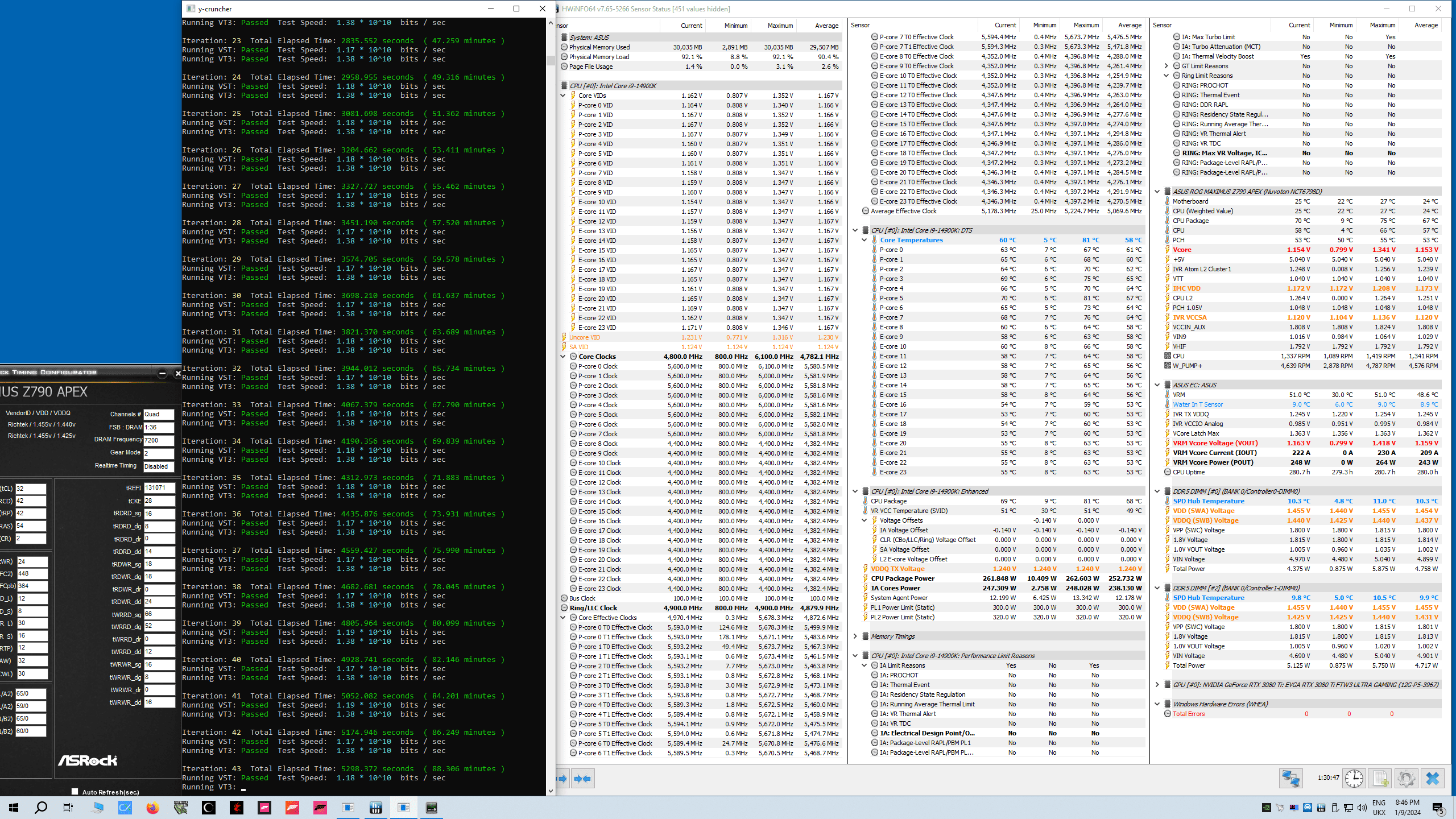Open volume speaker tray icon

point(1362,808)
